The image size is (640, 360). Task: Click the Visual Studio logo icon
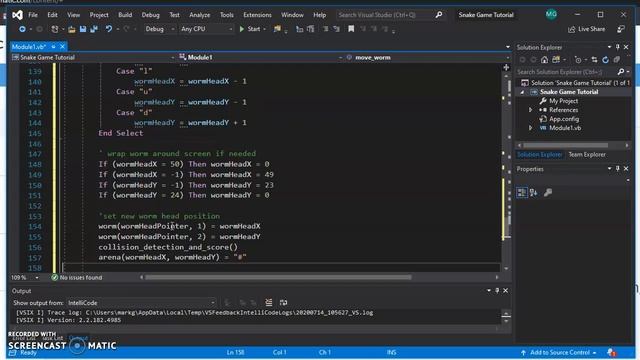[17, 15]
